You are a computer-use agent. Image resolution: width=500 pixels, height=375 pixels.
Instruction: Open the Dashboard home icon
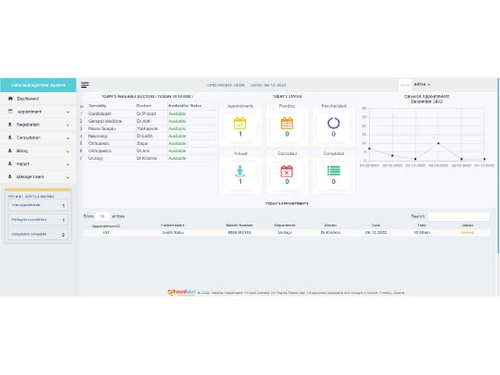[10, 99]
